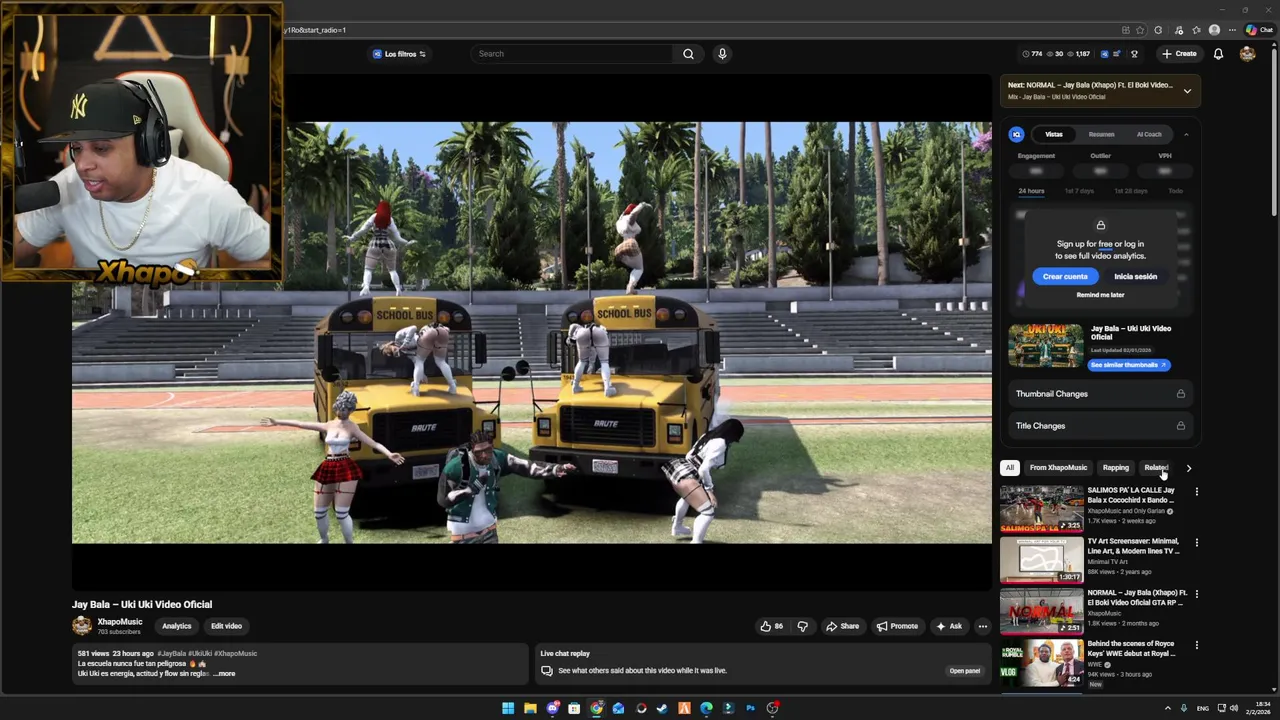
Task: Activate voice search microphone icon
Action: [722, 54]
